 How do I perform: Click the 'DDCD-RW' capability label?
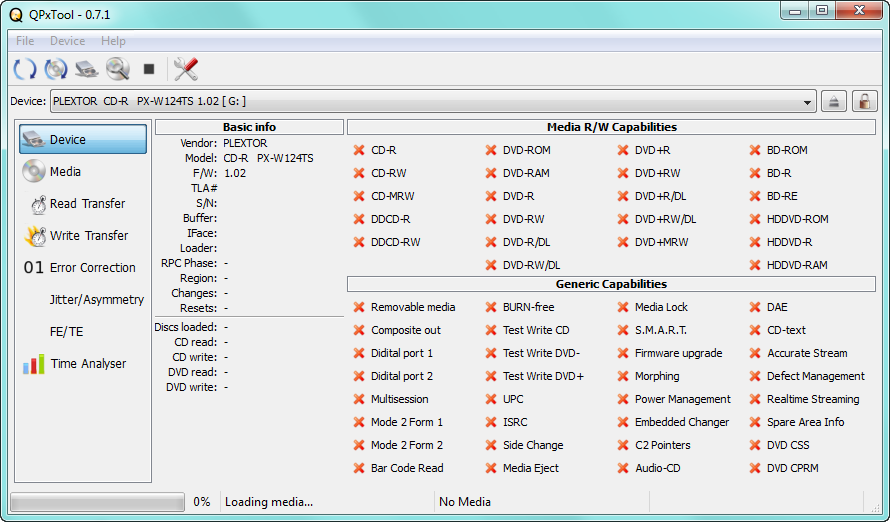pos(396,242)
